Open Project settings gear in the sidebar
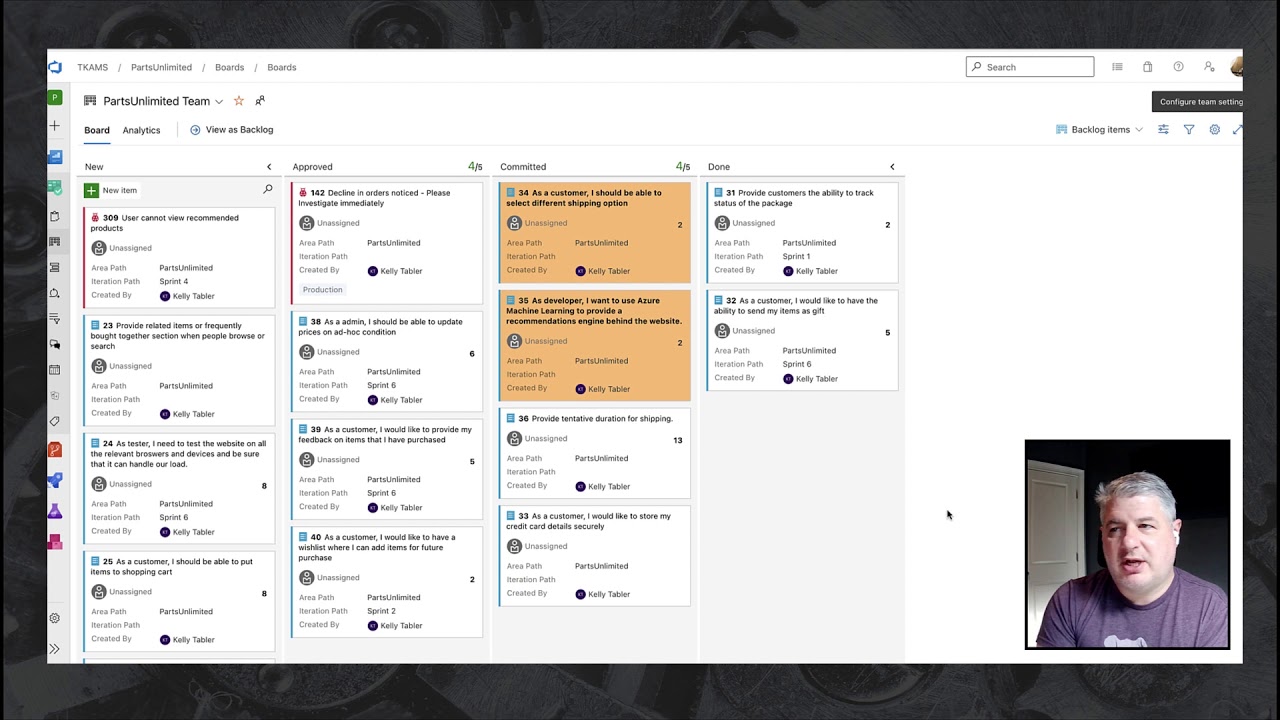1280x720 pixels. 55,618
